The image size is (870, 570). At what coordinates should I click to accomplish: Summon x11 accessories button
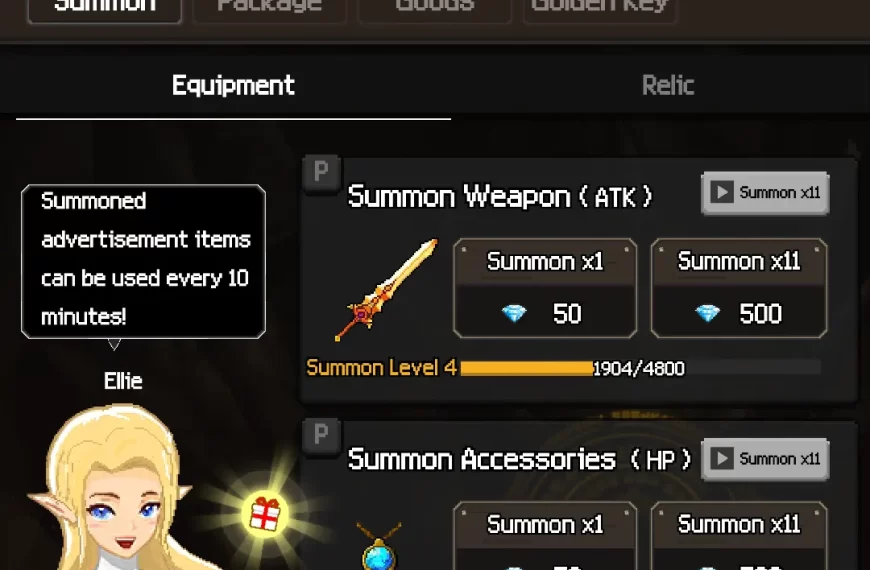tap(739, 536)
